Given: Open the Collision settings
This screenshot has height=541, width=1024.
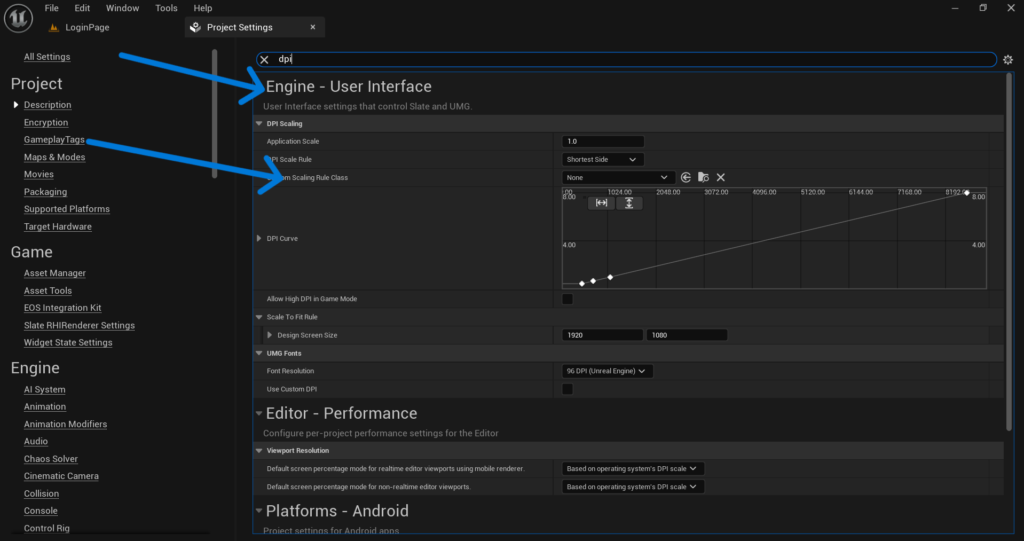Looking at the screenshot, I should (x=41, y=493).
